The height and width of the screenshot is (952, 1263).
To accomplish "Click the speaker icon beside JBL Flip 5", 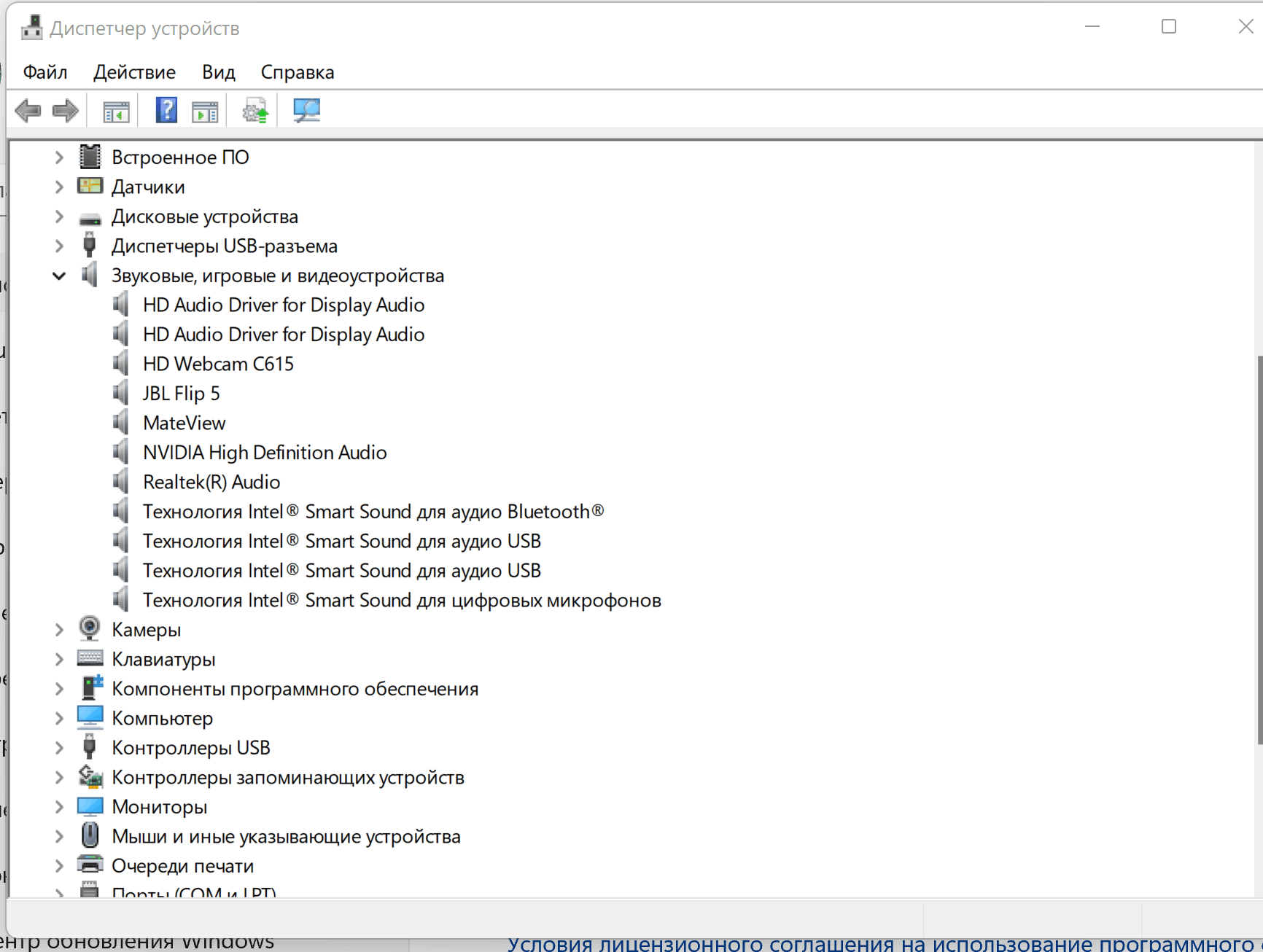I will pos(121,393).
